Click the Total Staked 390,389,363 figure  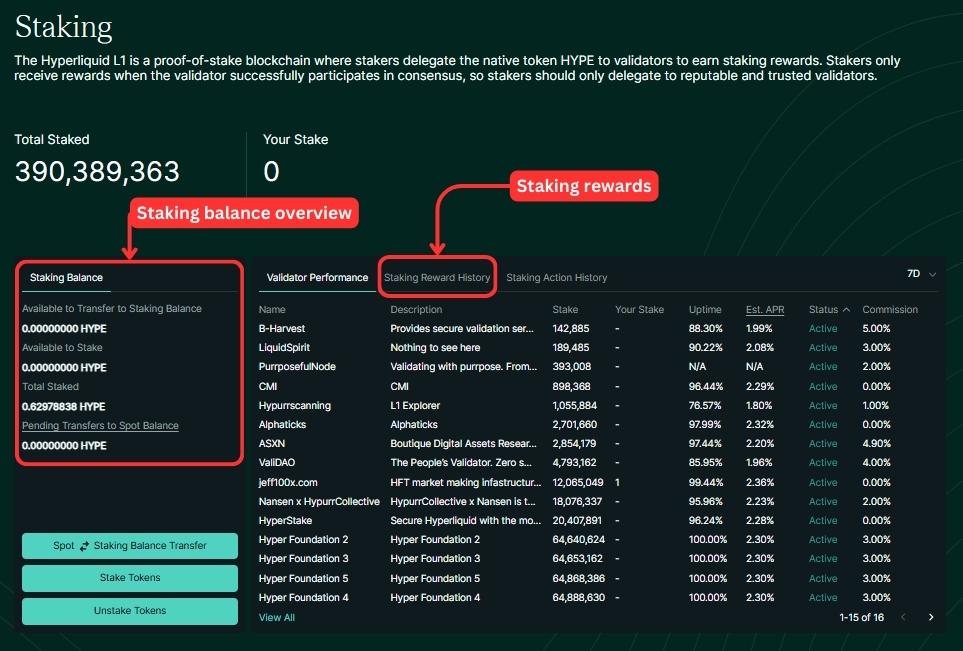97,171
